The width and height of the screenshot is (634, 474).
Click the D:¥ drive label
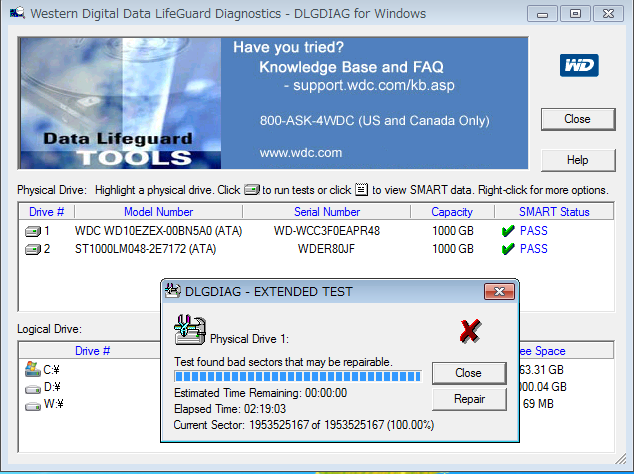click(x=52, y=387)
